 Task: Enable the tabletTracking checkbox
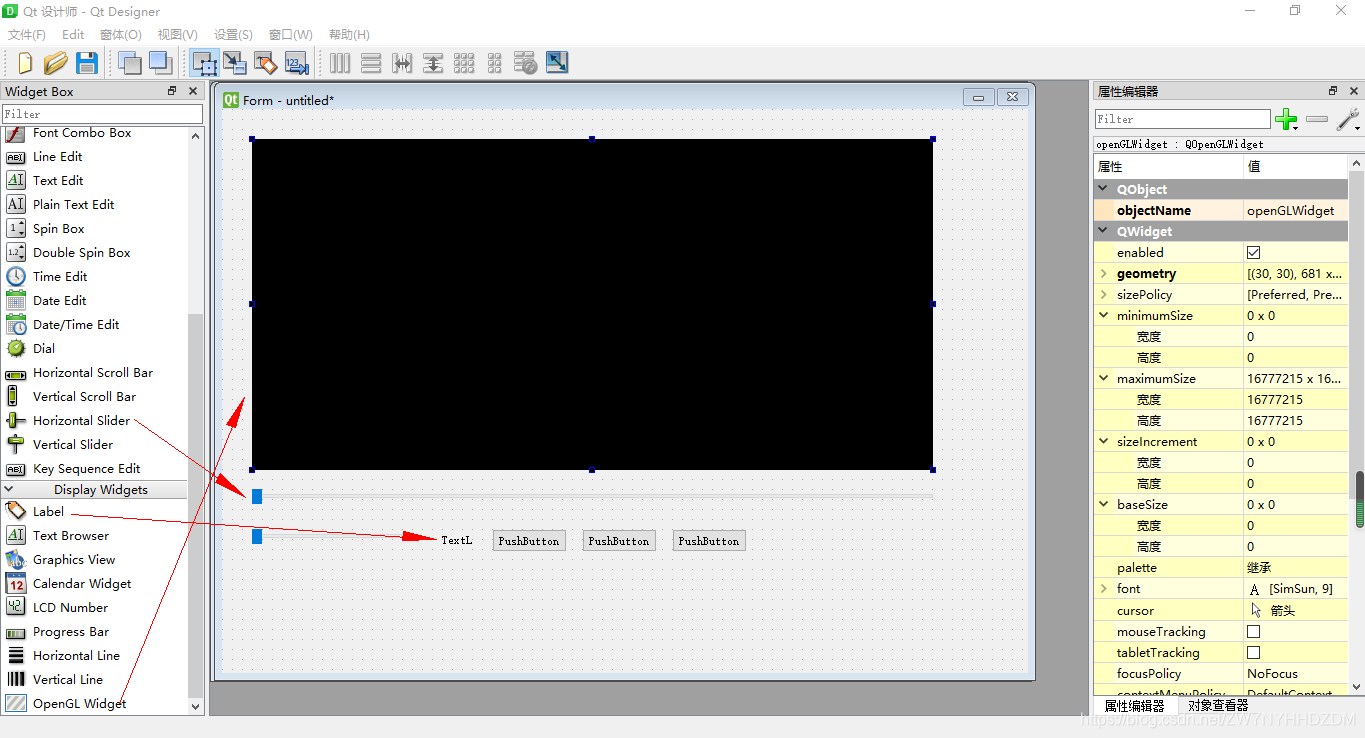[1253, 653]
